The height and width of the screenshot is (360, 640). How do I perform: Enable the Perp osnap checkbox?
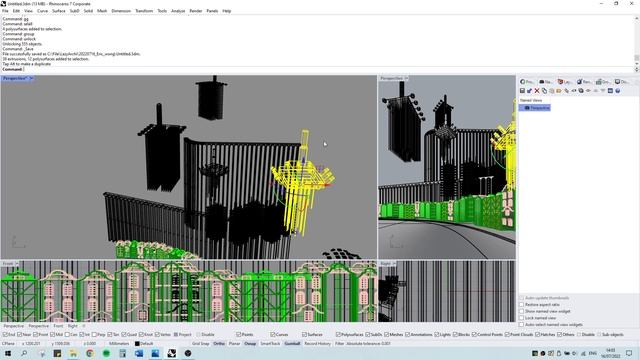(x=95, y=335)
